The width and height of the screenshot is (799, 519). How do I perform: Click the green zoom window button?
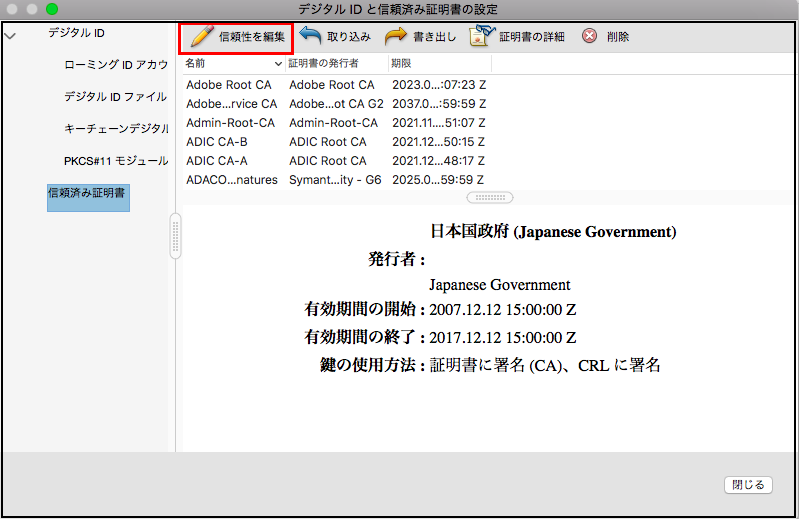(x=51, y=9)
